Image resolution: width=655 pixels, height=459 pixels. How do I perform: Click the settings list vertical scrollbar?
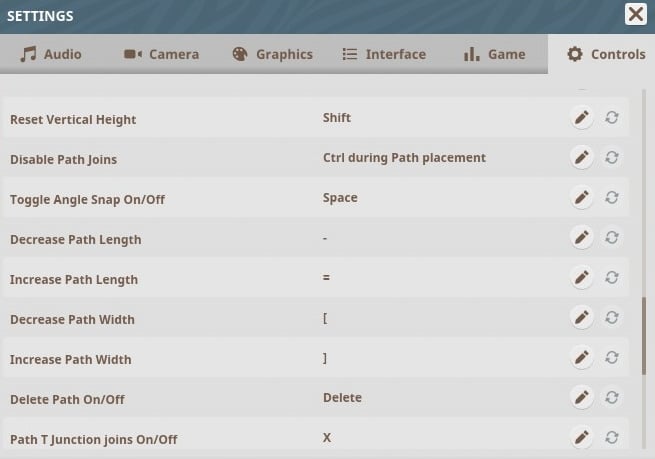(x=644, y=335)
